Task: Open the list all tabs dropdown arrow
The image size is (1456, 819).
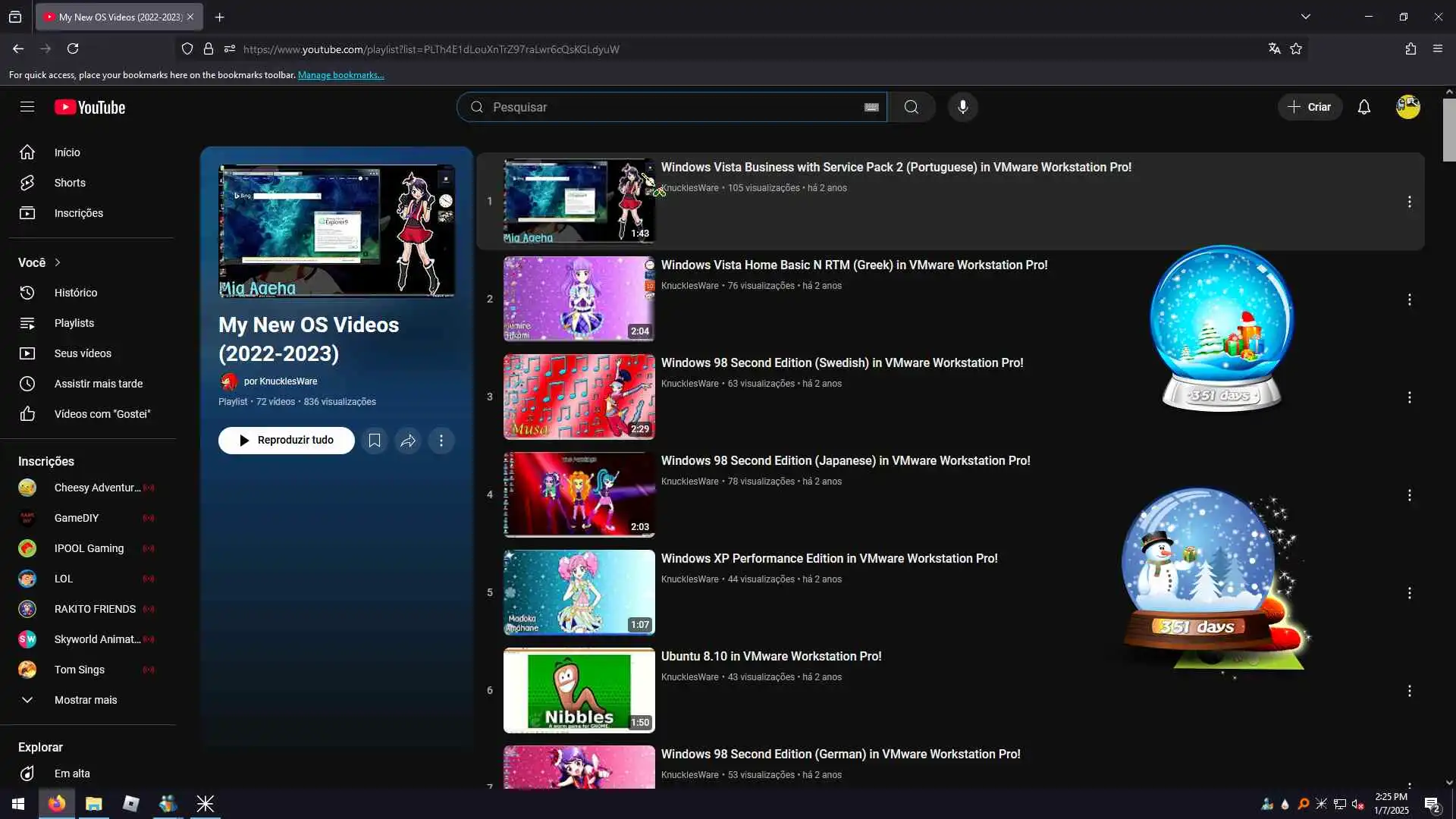Action: (x=1305, y=17)
